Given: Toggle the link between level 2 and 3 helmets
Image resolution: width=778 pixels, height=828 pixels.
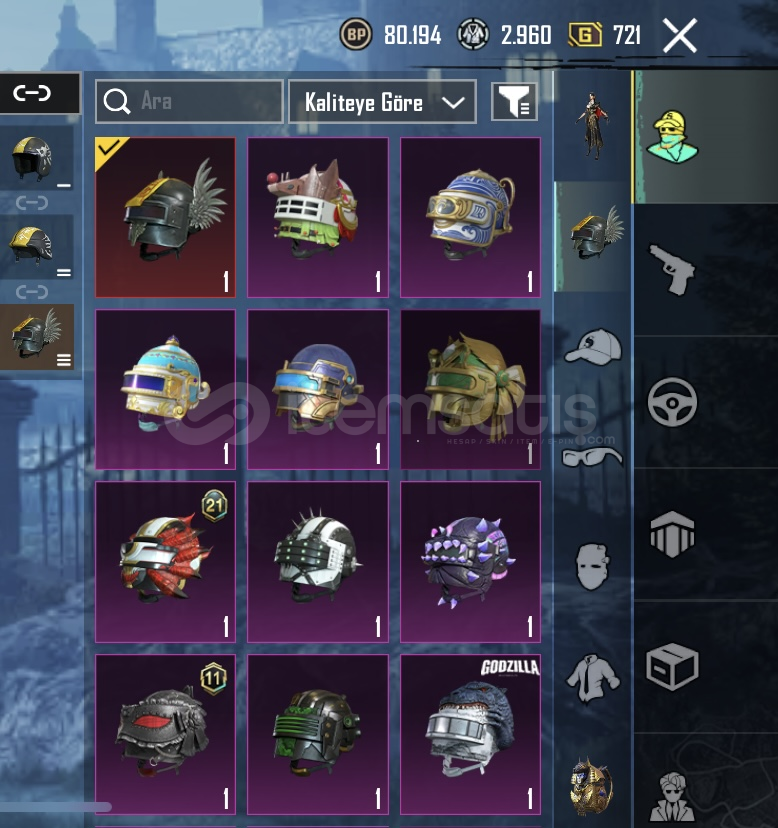Looking at the screenshot, I should coord(32,292).
